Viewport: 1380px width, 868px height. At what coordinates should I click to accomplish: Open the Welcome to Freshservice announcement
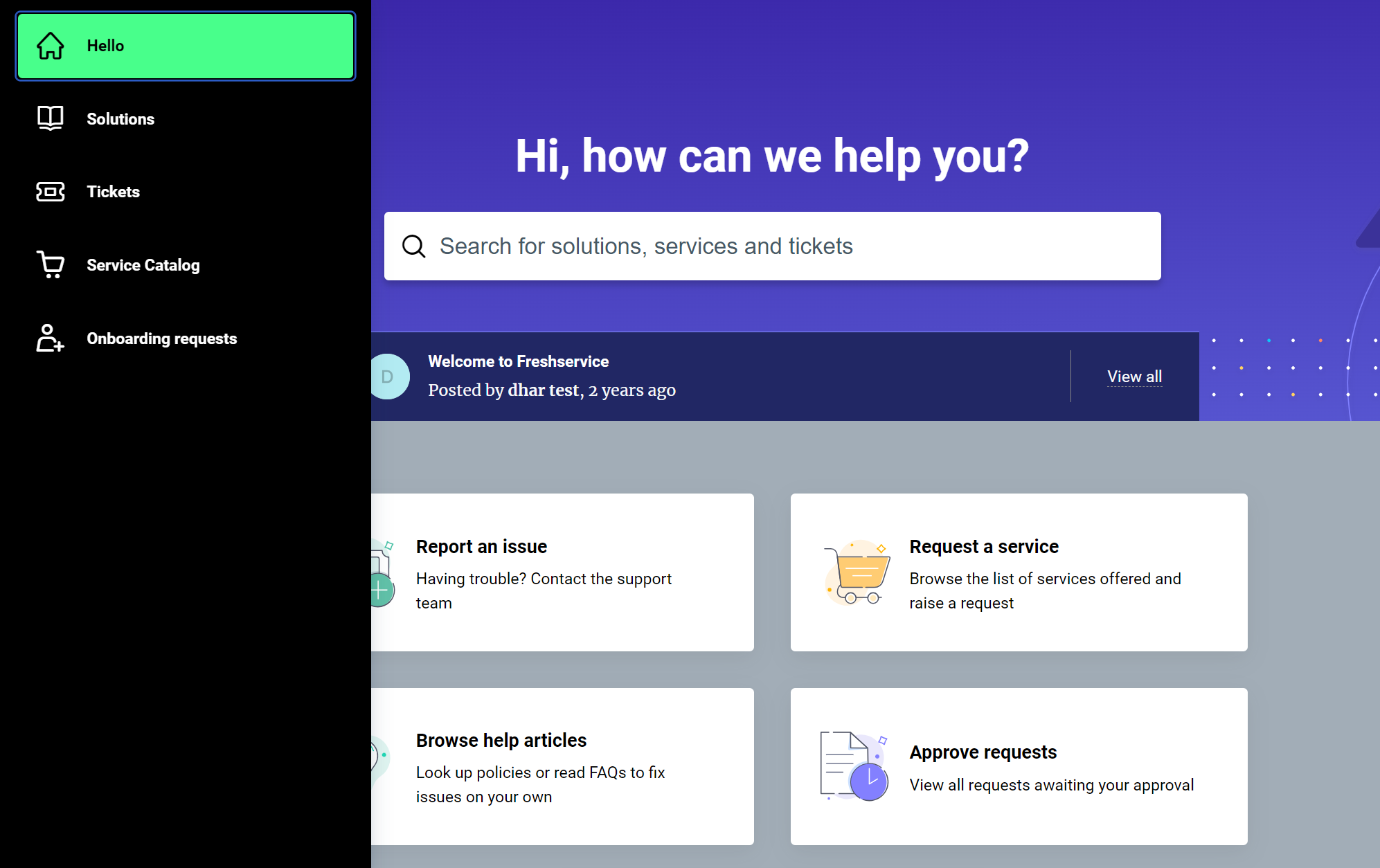click(518, 361)
